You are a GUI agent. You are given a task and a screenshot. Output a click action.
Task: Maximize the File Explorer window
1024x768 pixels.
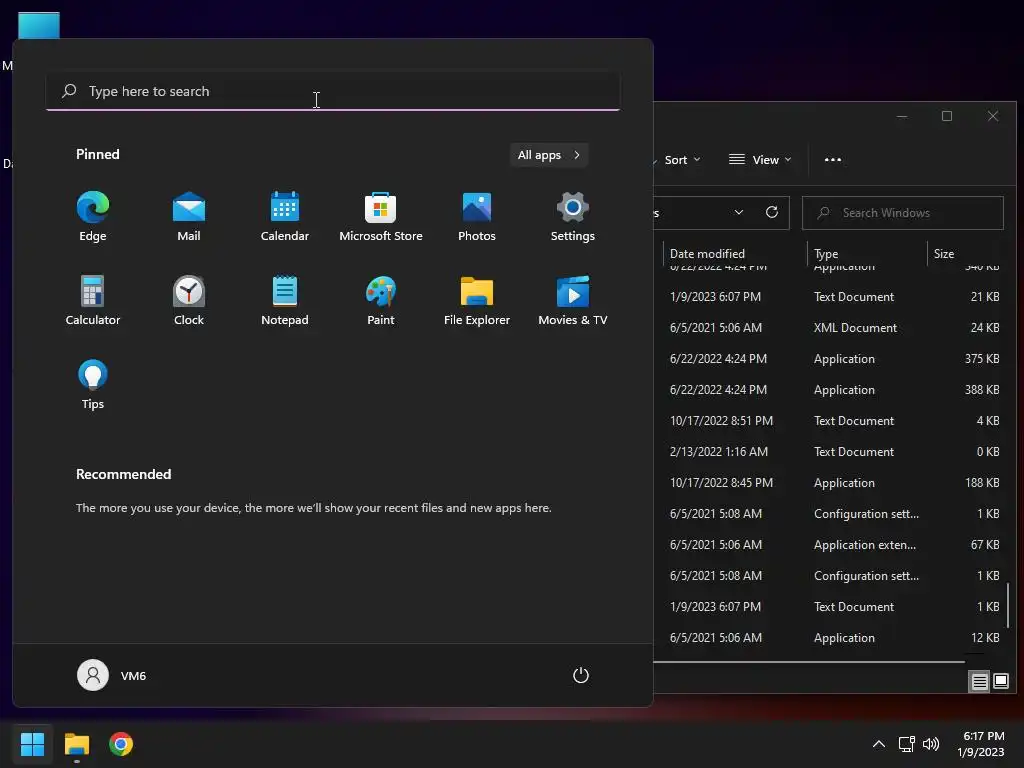[947, 116]
